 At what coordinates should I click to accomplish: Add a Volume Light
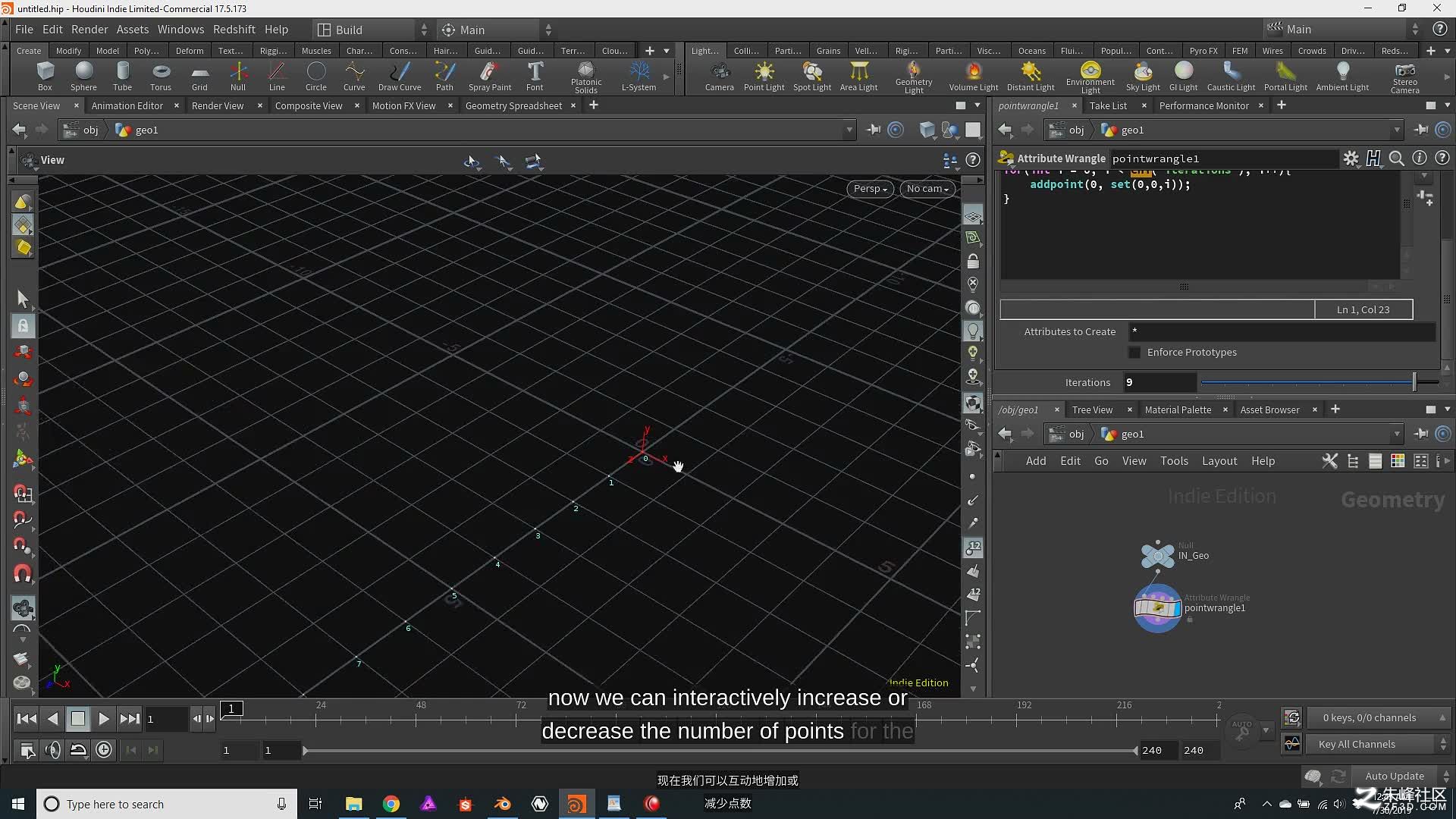tap(974, 76)
